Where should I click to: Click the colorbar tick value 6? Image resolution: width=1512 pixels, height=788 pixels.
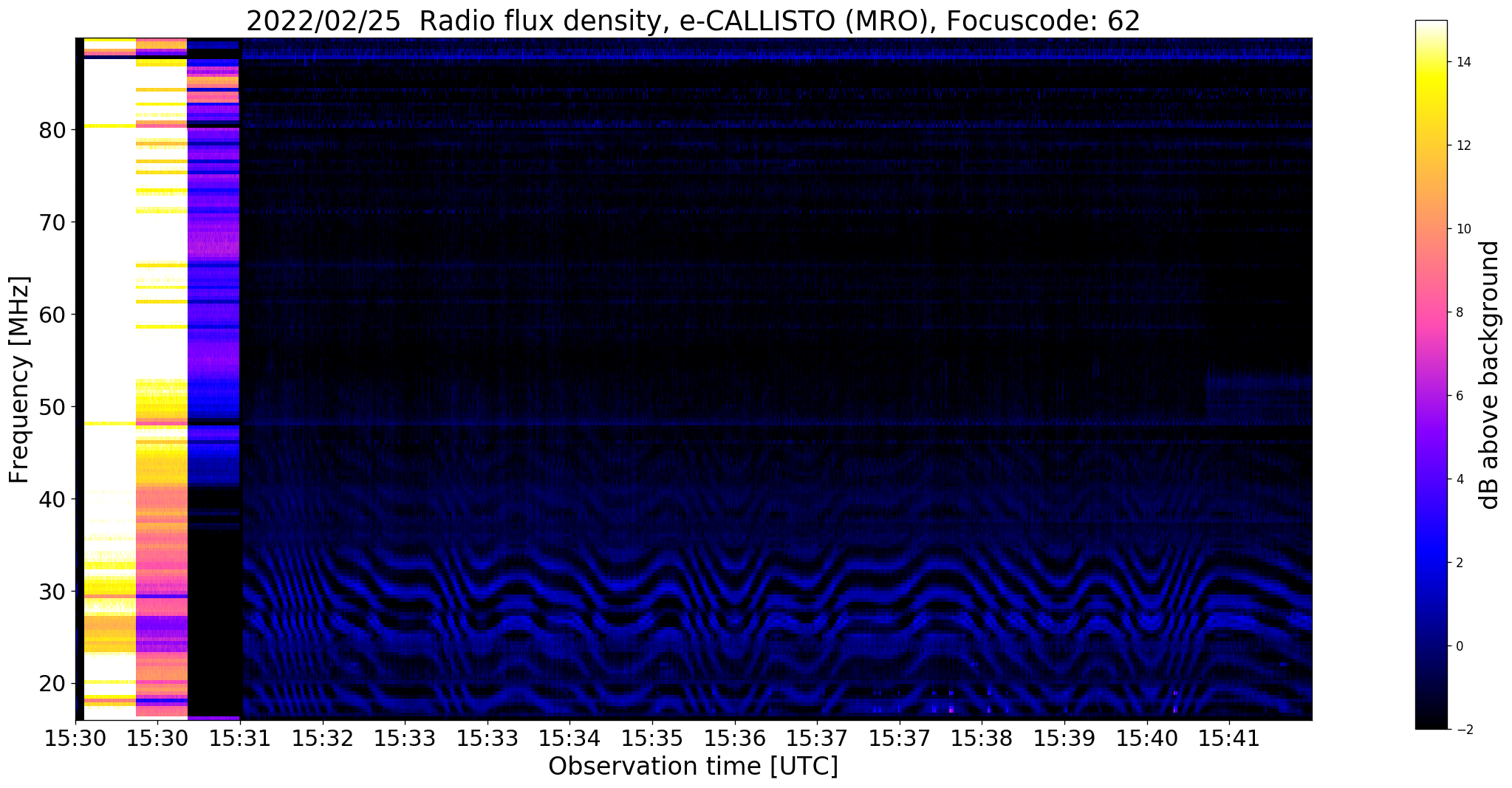pos(1459,396)
